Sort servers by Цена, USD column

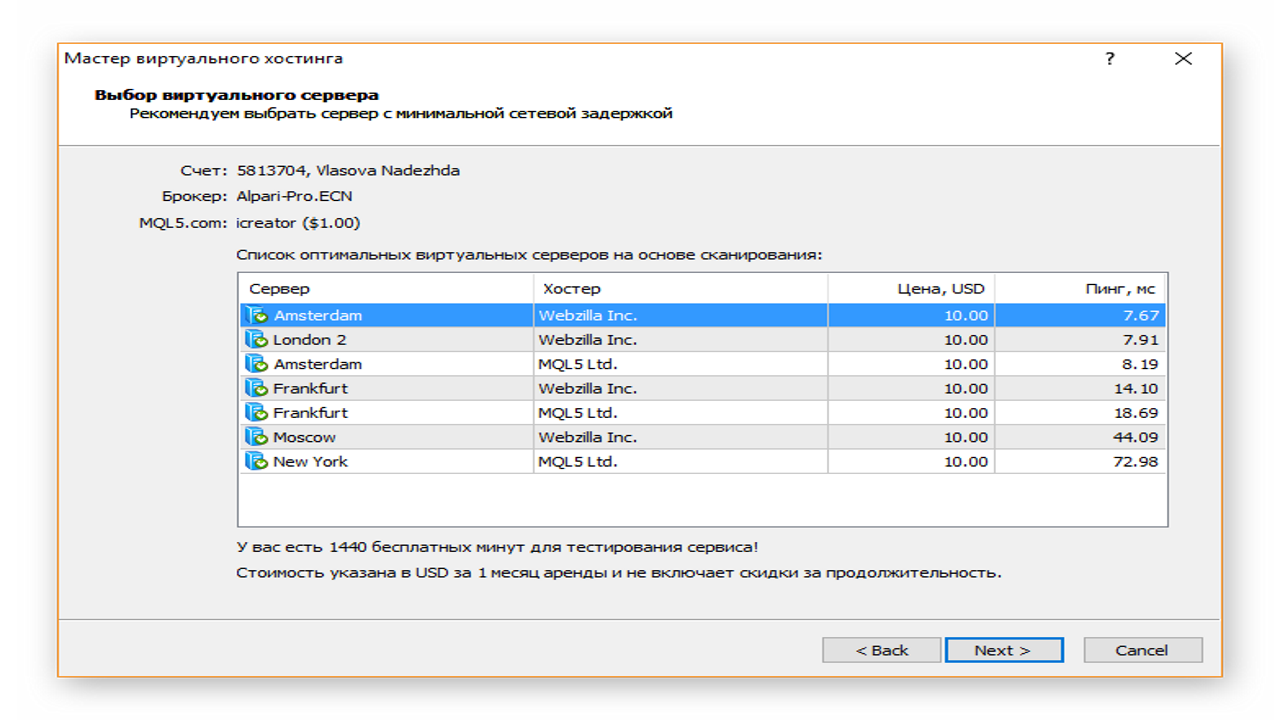click(911, 288)
